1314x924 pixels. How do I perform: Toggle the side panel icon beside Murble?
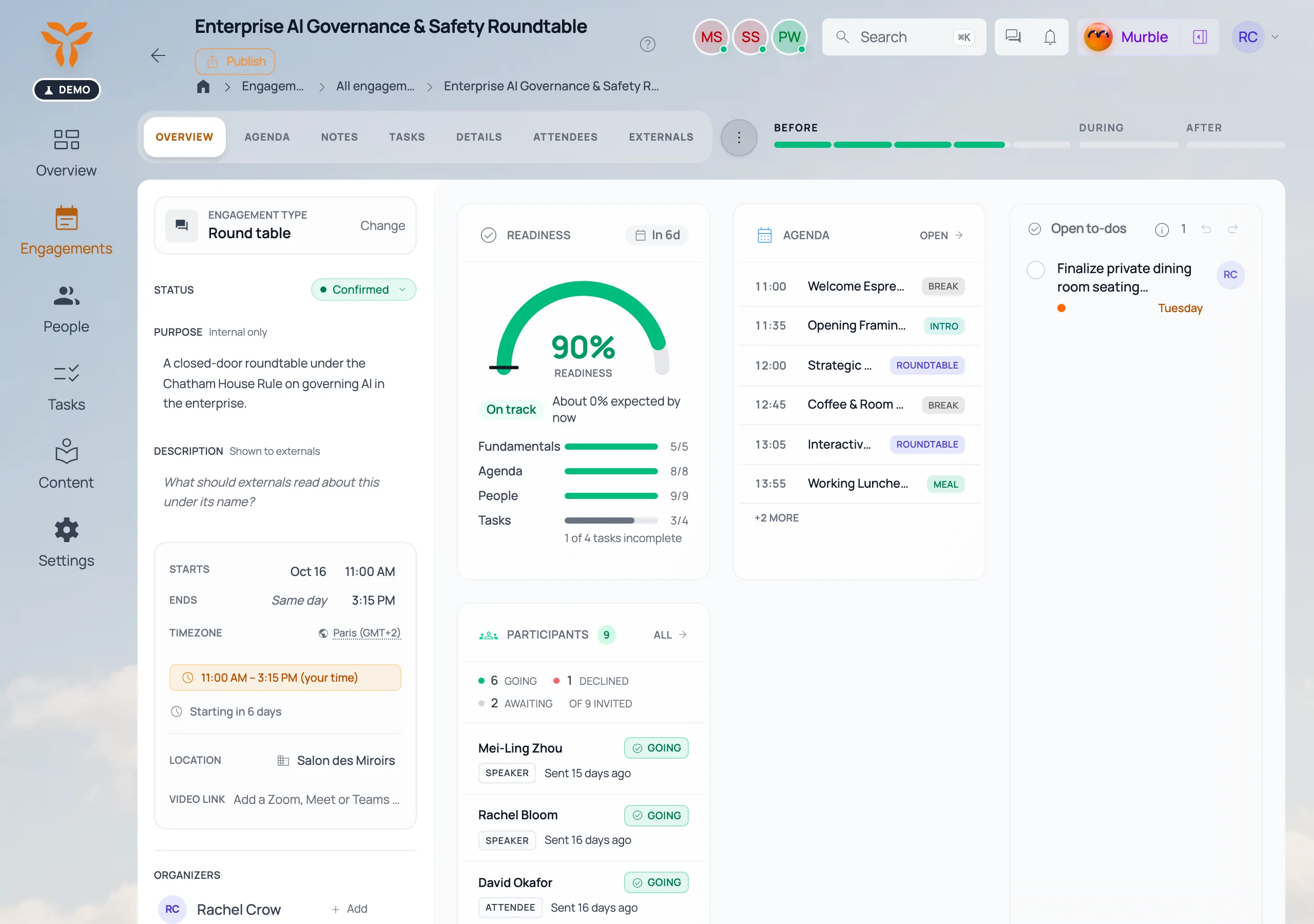[x=1200, y=36]
